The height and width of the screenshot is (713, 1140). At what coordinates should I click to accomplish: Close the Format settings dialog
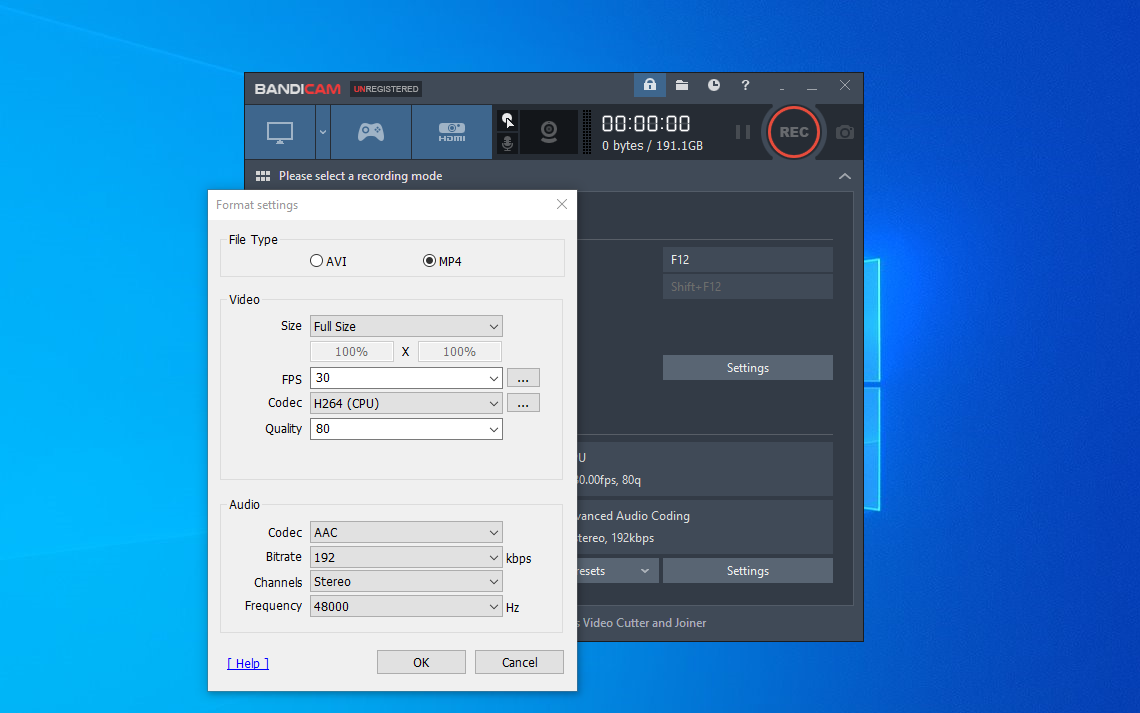[562, 204]
